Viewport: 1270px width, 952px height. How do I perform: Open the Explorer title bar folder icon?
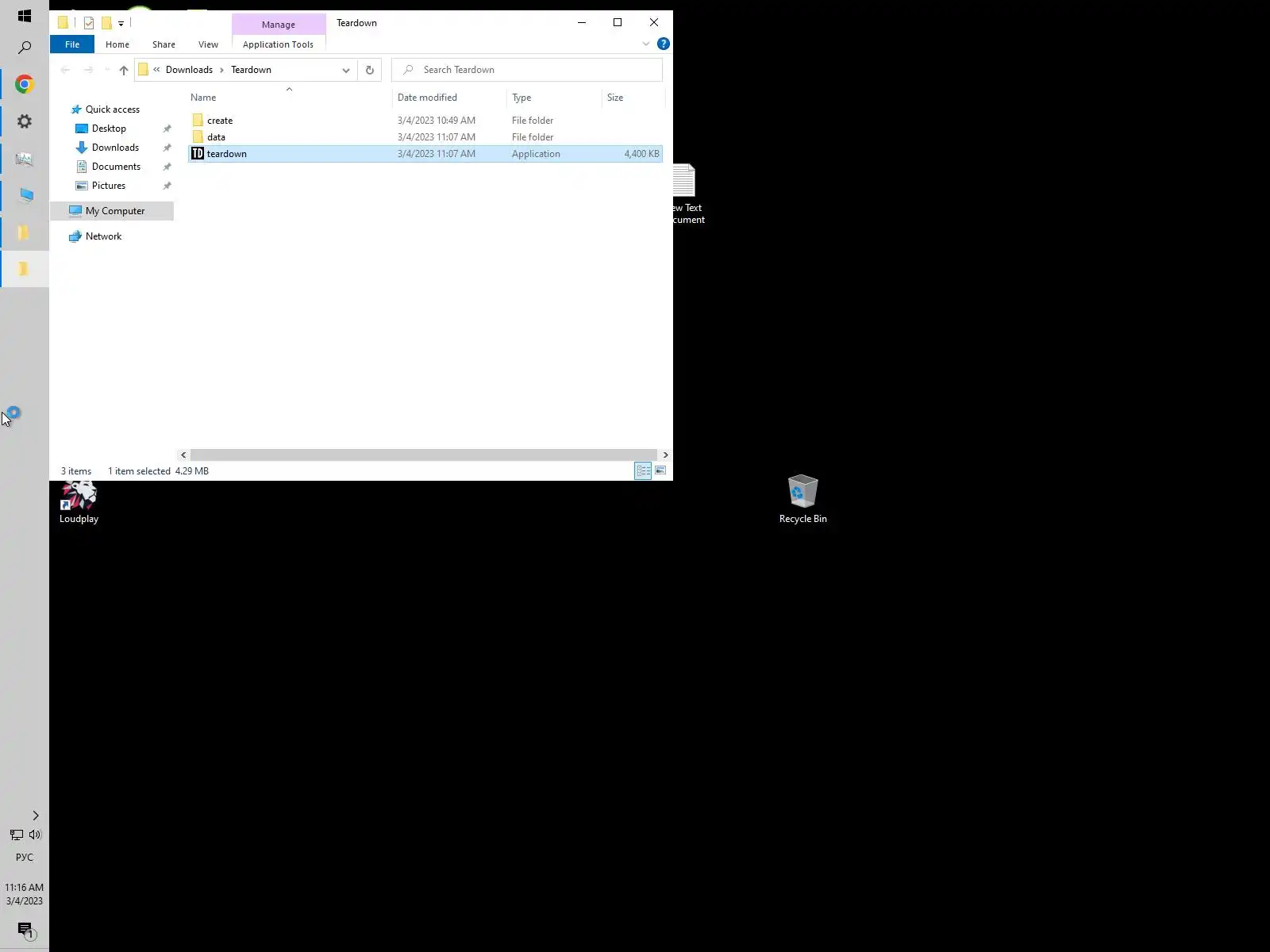(x=63, y=22)
